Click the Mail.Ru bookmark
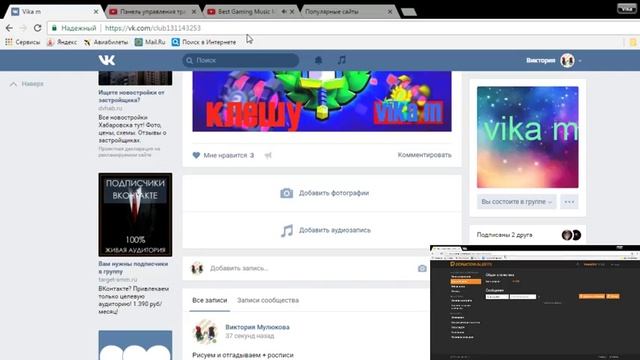The image size is (640, 360). [150, 42]
